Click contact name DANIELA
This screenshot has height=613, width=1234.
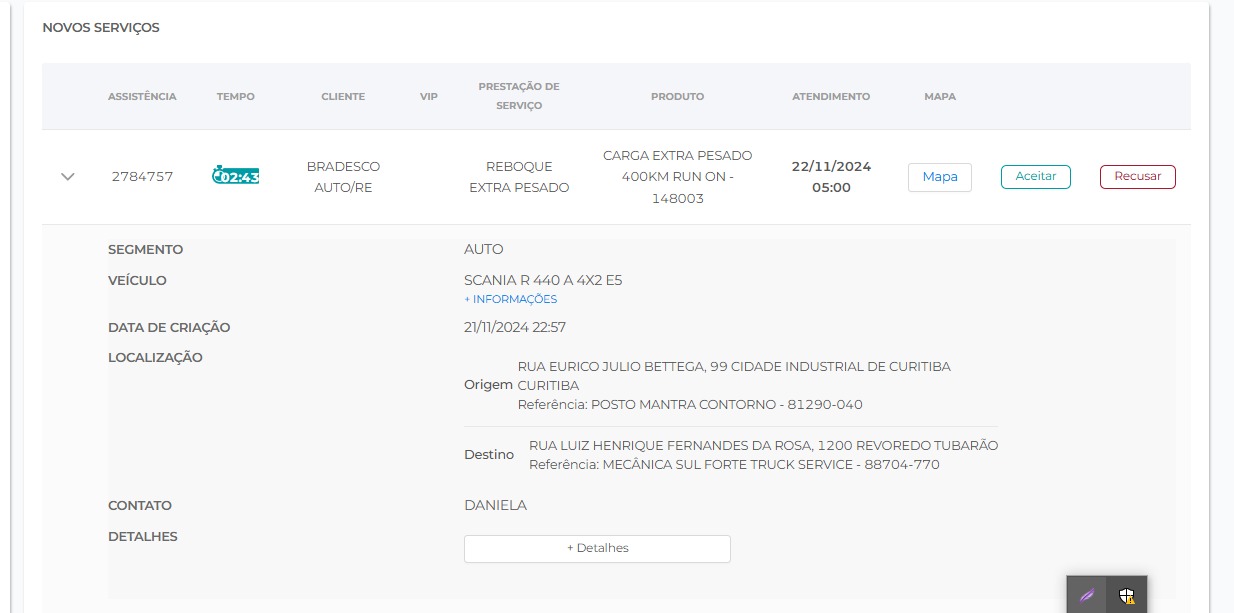click(x=495, y=505)
